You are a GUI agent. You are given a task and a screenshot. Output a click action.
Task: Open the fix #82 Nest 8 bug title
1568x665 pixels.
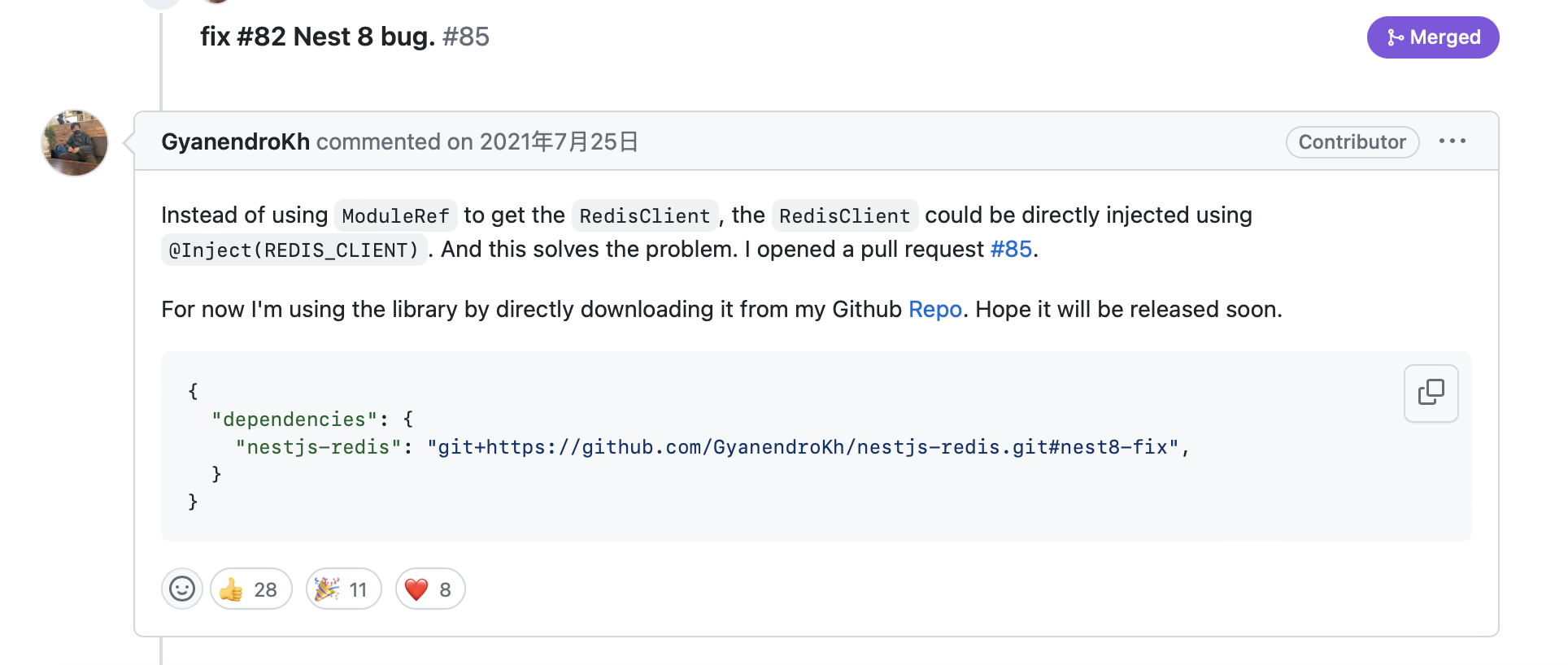[317, 37]
